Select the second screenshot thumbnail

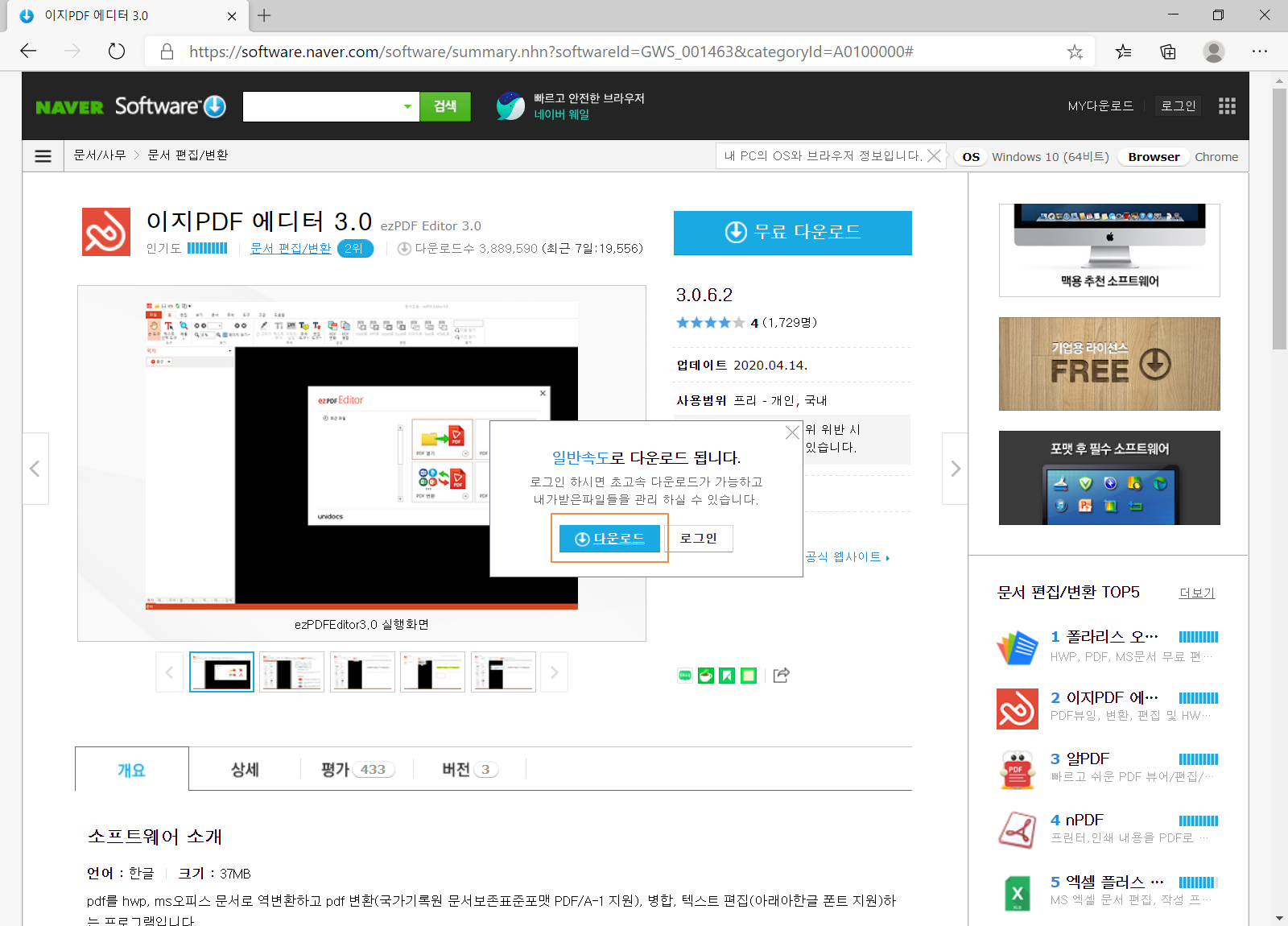(x=292, y=672)
